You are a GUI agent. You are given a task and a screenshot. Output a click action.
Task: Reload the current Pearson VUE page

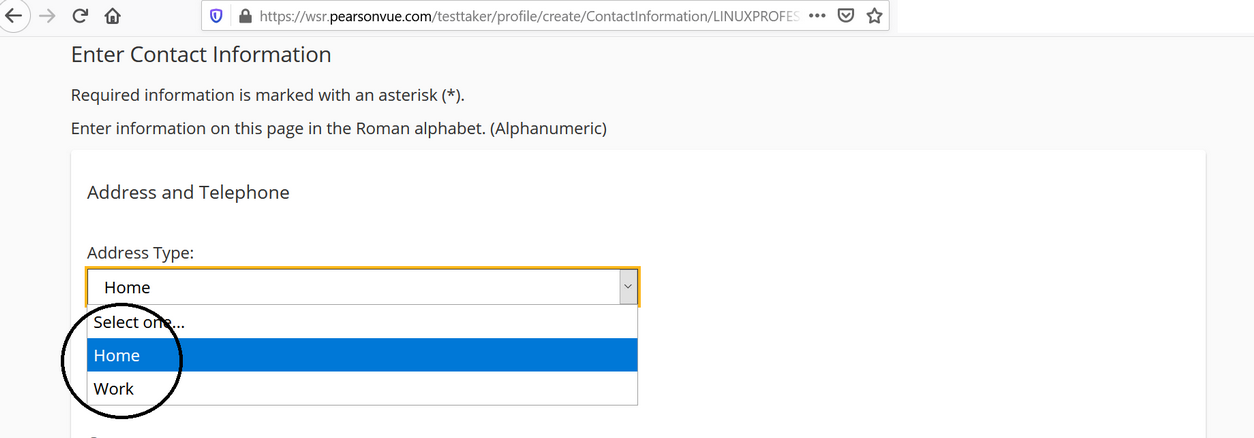(x=80, y=16)
